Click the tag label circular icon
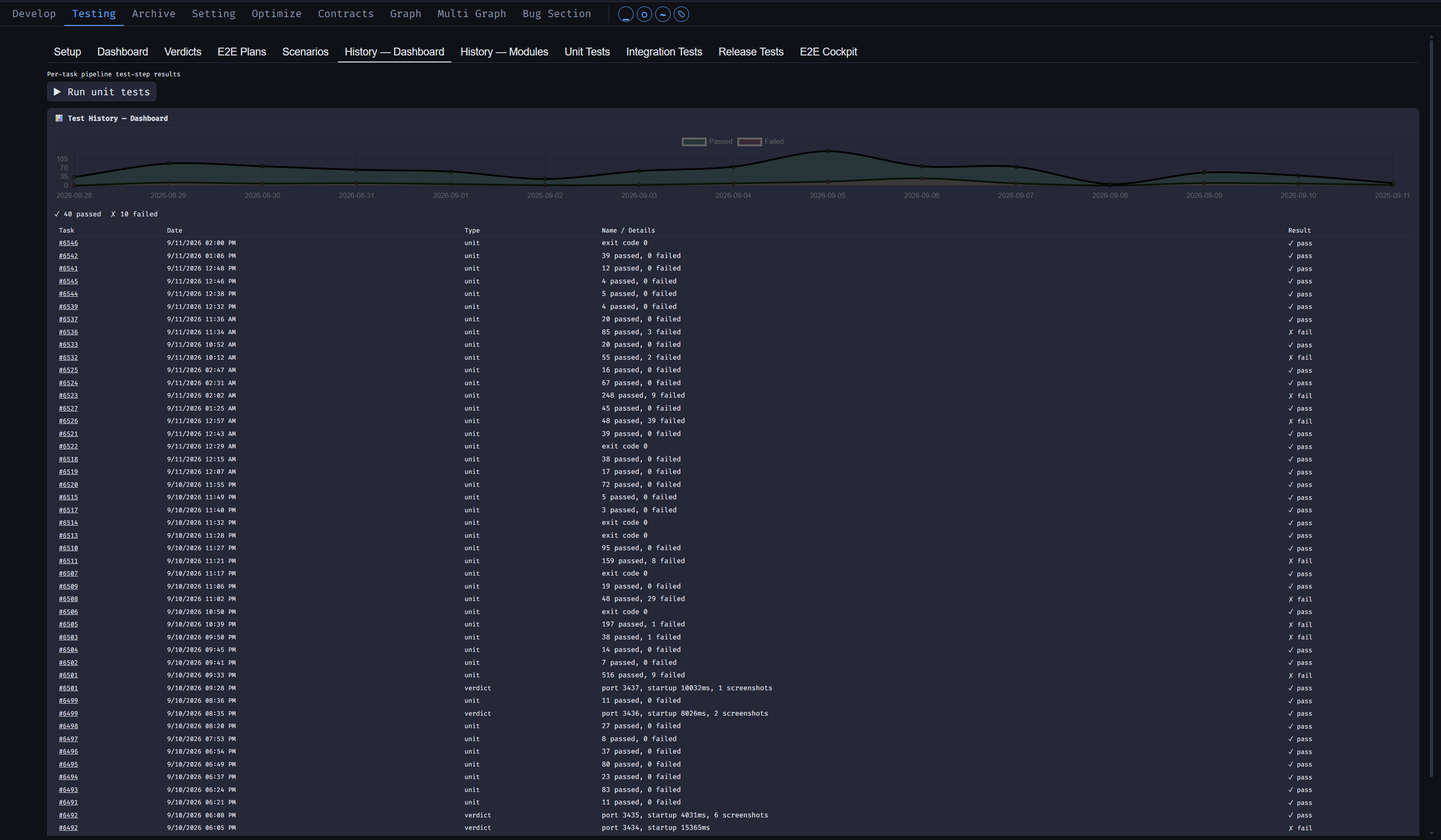 pos(682,14)
